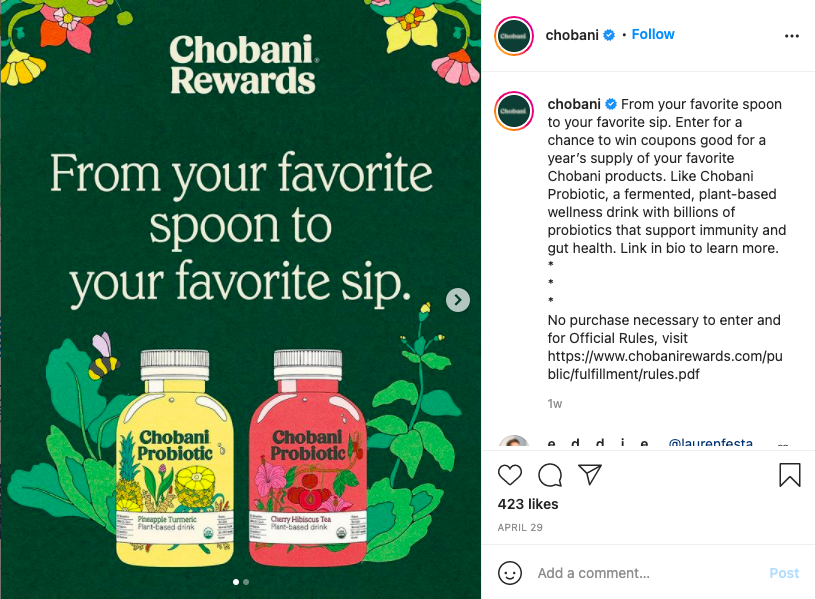This screenshot has height=599, width=815.
Task: Open the three-dot more options menu
Action: tap(792, 35)
